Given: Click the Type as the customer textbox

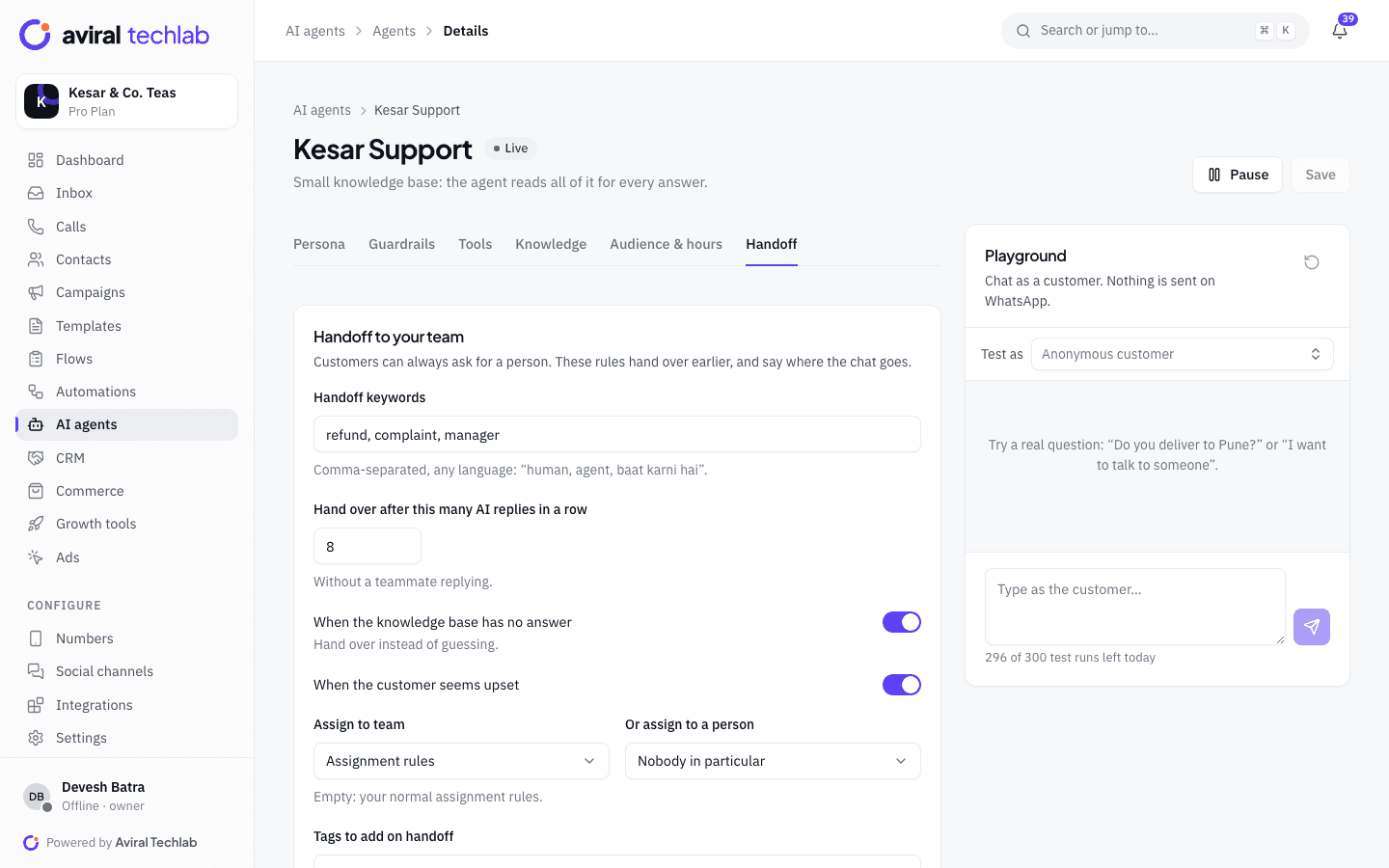Looking at the screenshot, I should (1135, 607).
